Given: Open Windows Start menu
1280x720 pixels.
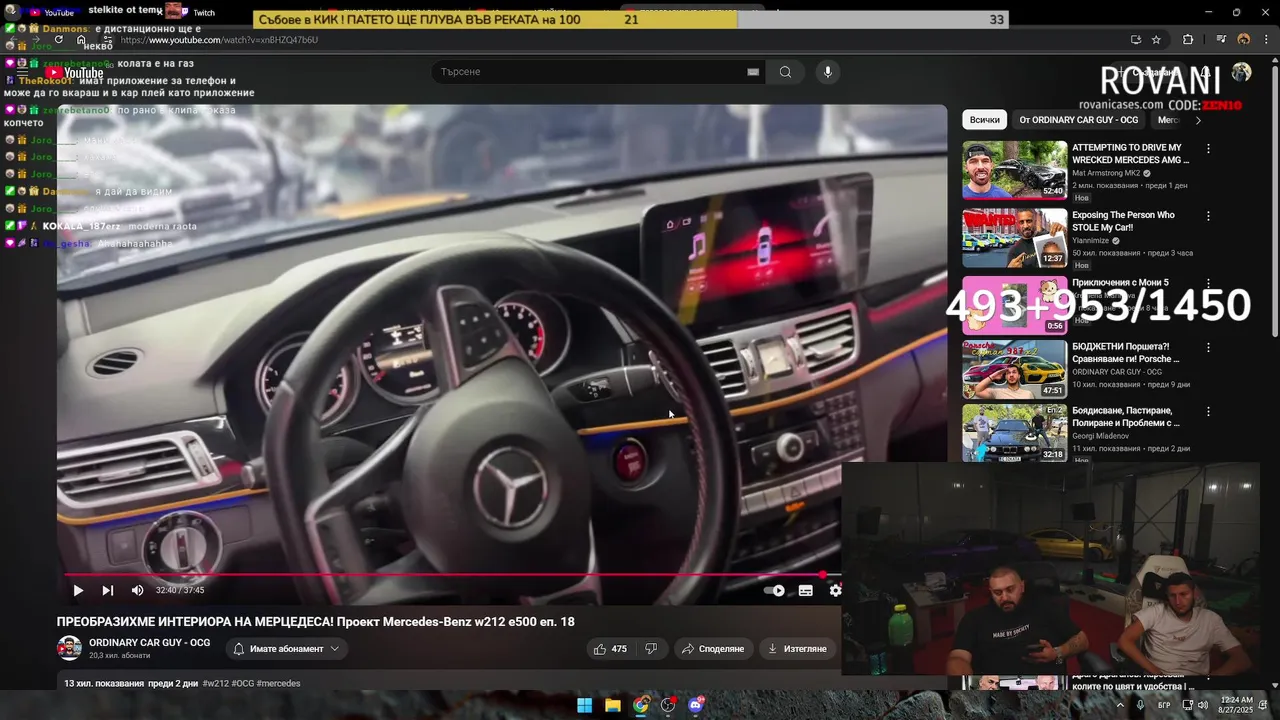Looking at the screenshot, I should [584, 705].
